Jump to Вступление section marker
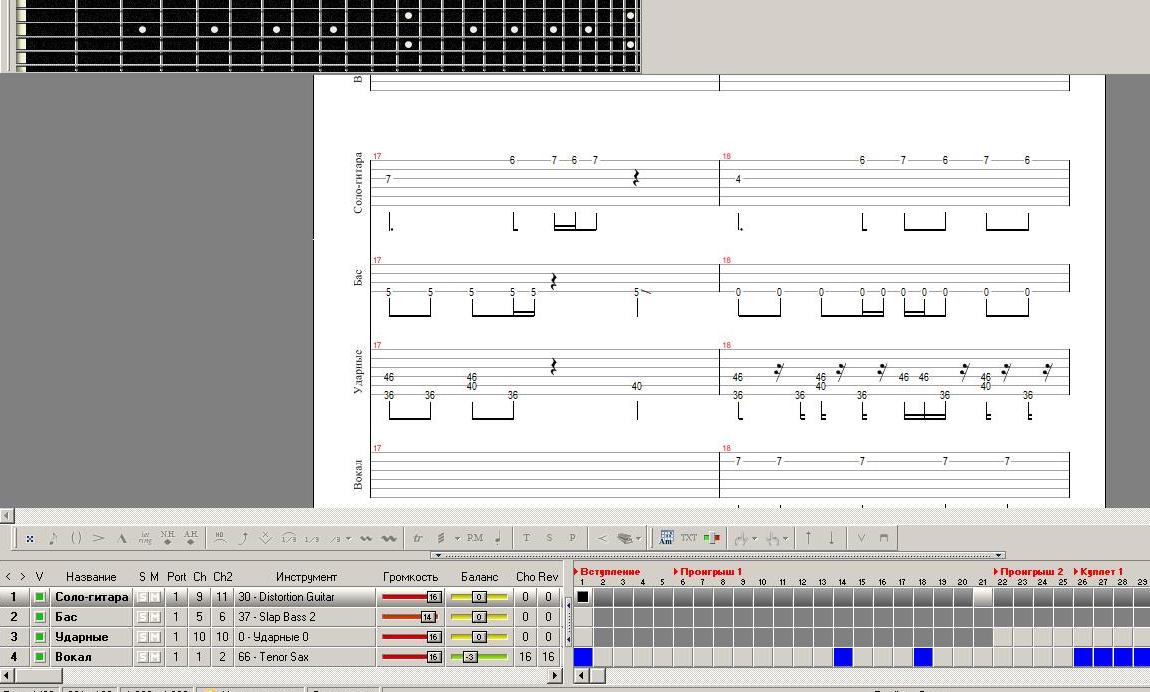Viewport: 1150px width, 692px height. (x=607, y=571)
